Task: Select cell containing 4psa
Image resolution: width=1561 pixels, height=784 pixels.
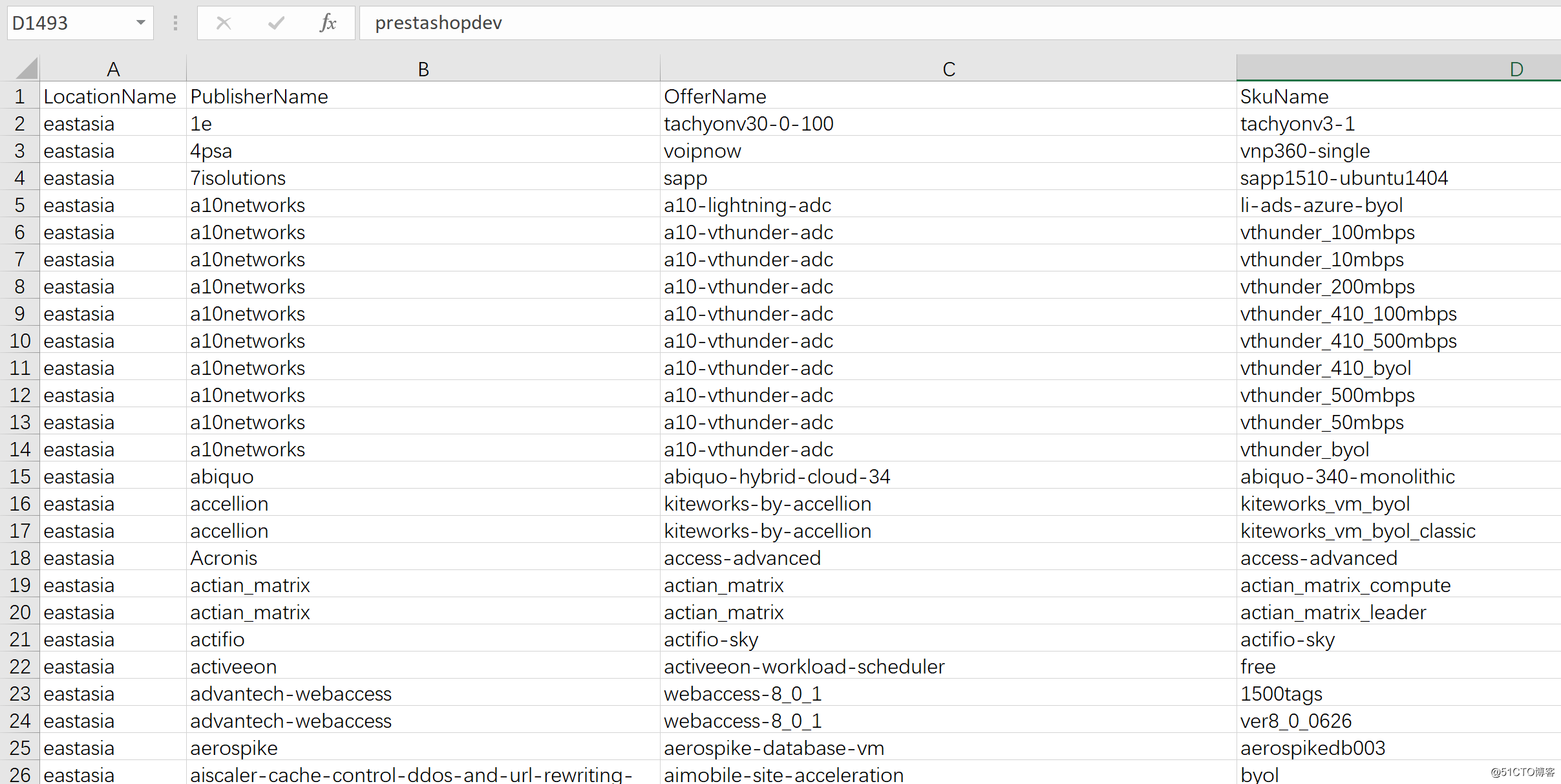Action: tap(423, 151)
